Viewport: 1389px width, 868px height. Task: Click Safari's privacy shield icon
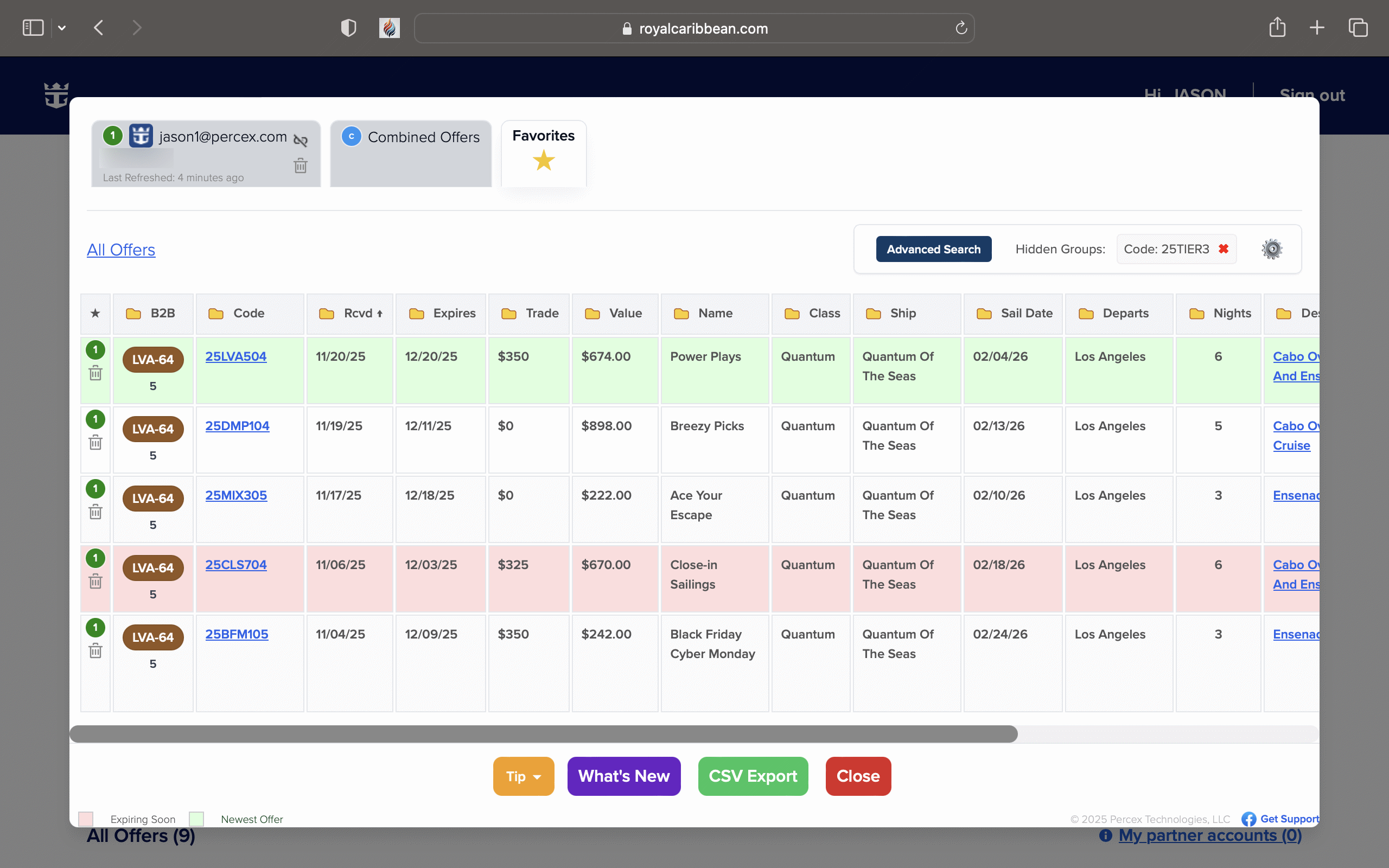[x=348, y=28]
